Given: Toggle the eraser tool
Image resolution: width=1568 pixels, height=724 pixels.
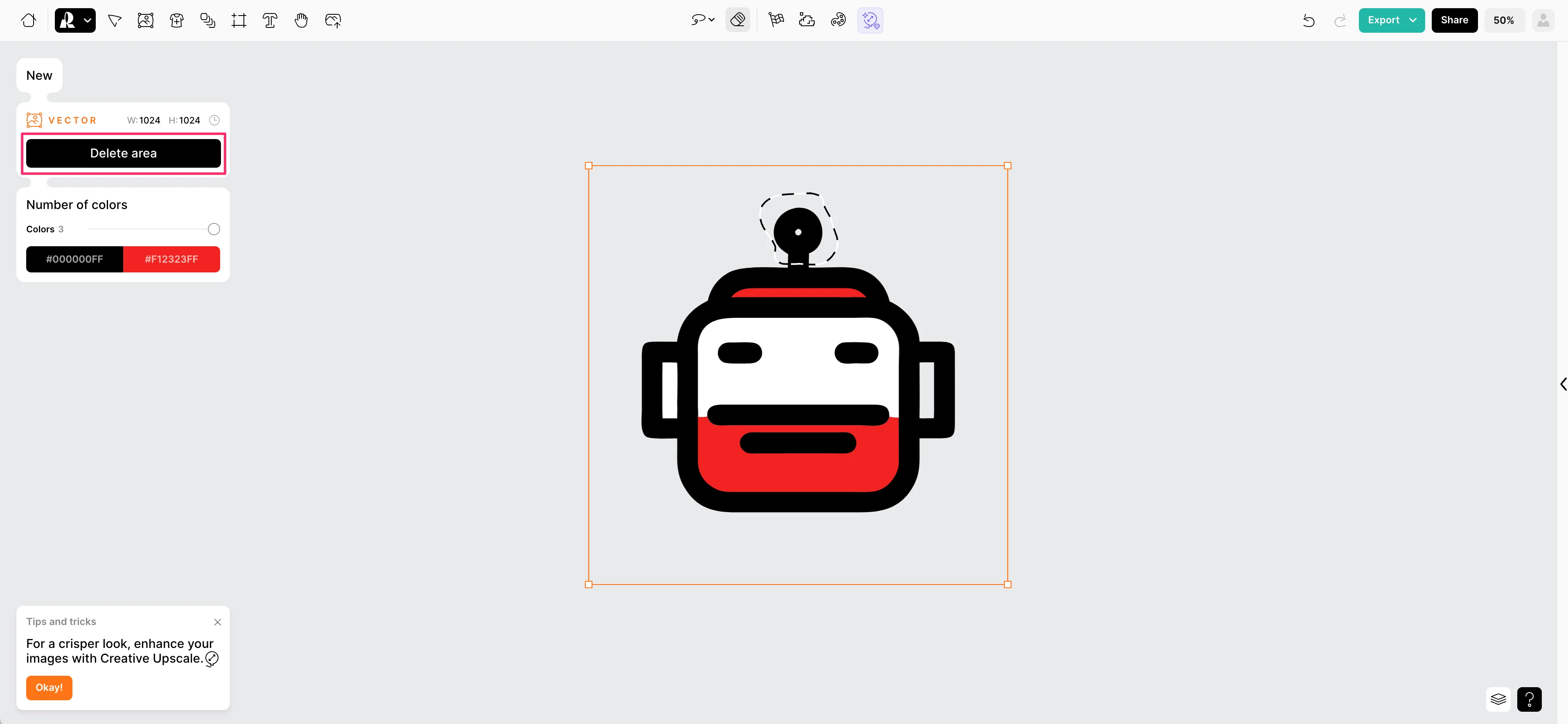Looking at the screenshot, I should click(x=737, y=20).
